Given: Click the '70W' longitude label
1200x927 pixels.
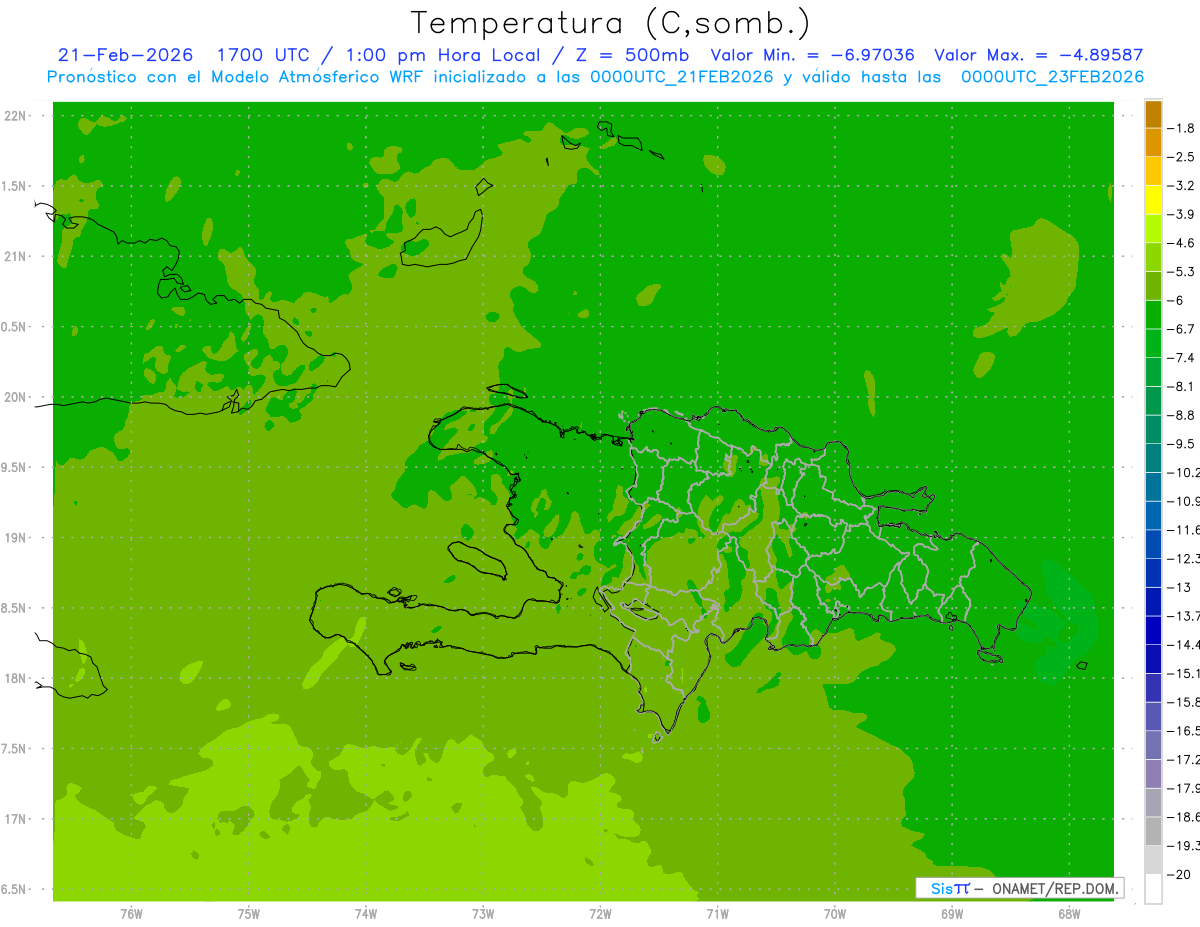Looking at the screenshot, I should (x=835, y=913).
